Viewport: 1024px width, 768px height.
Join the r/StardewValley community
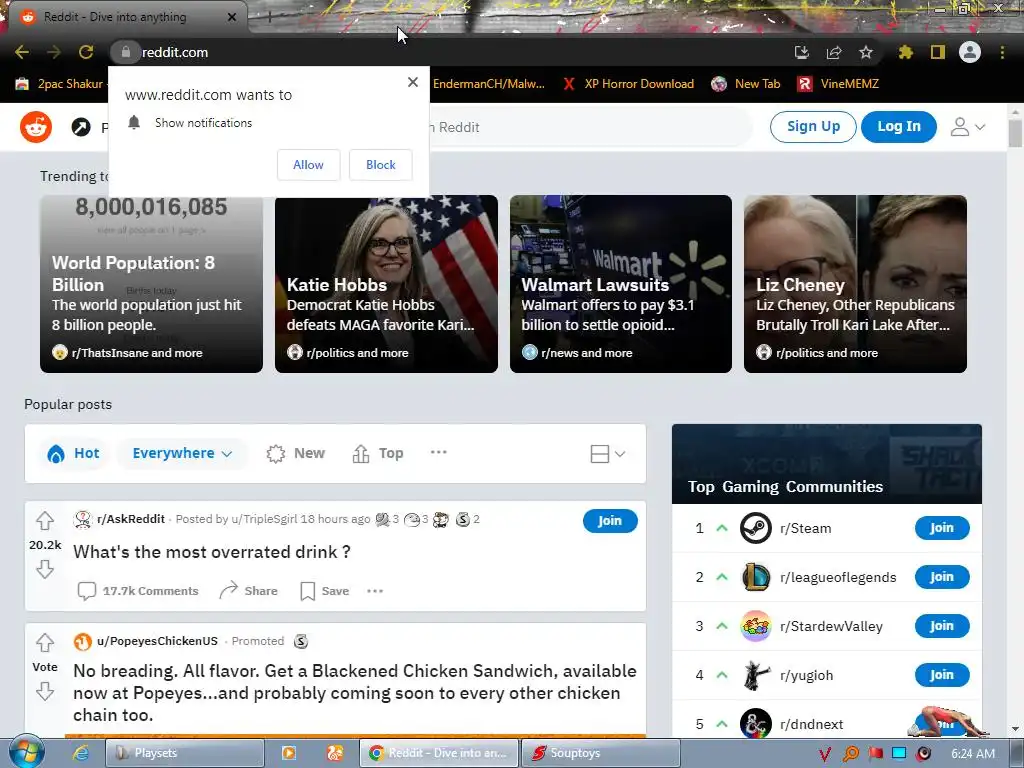(942, 626)
